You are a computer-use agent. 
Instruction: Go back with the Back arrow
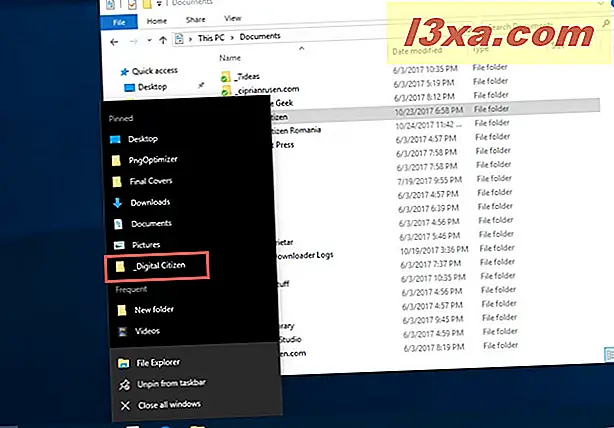pyautogui.click(x=114, y=42)
